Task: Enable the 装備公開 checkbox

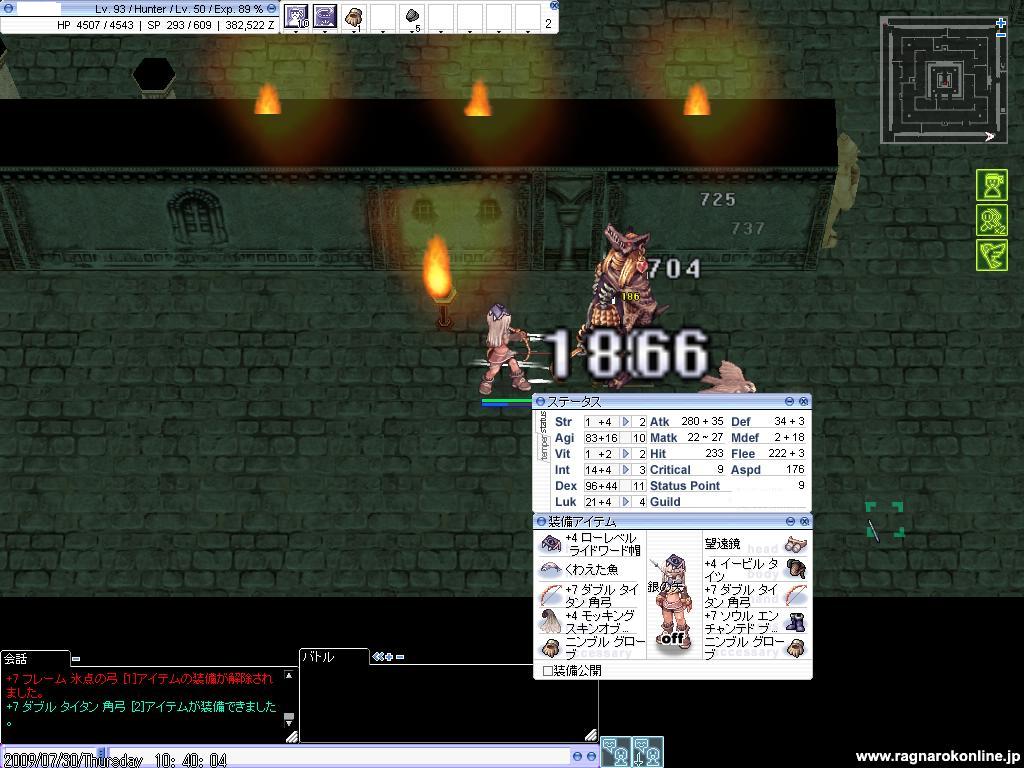Action: pos(547,671)
